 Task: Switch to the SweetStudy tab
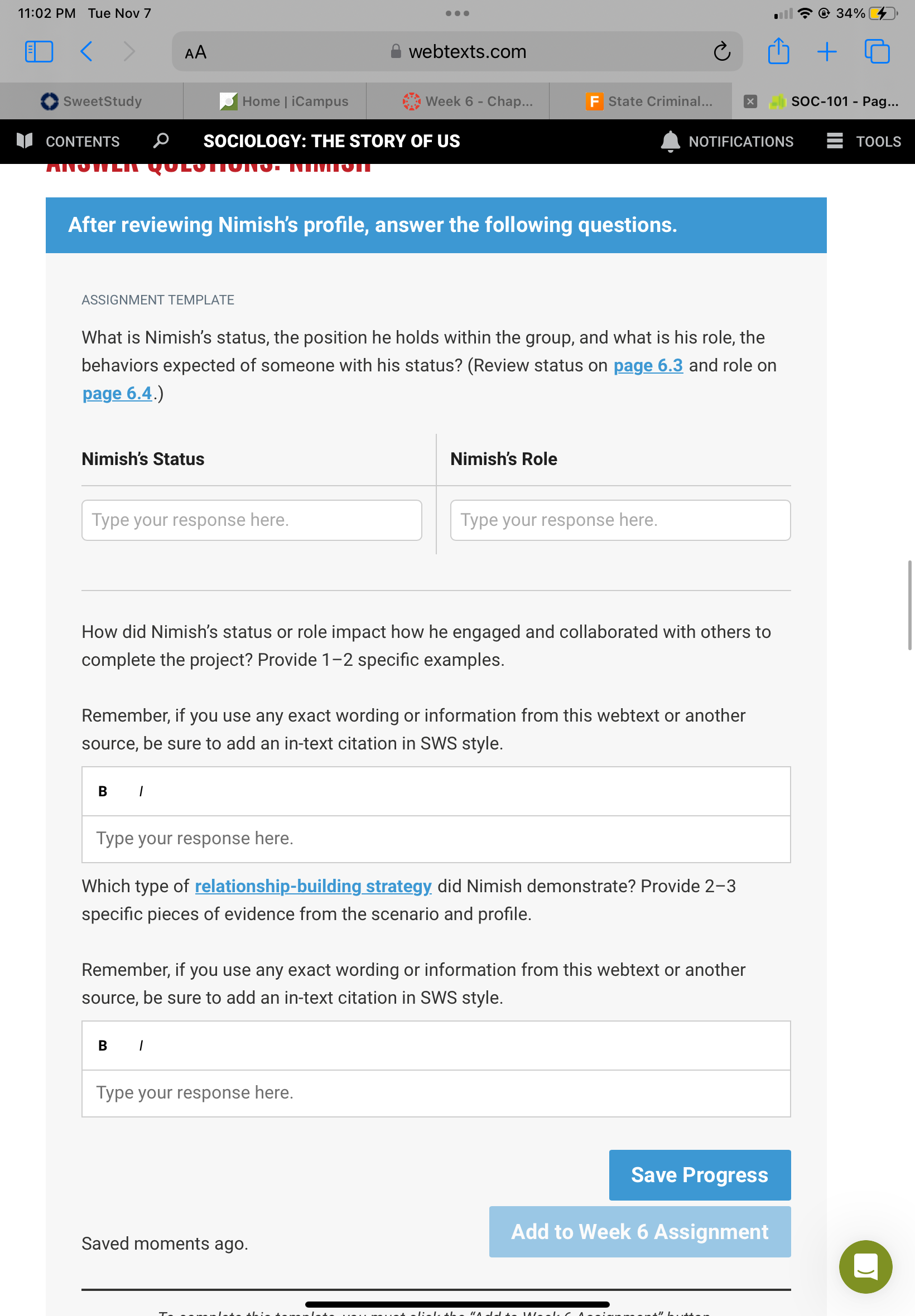point(92,101)
